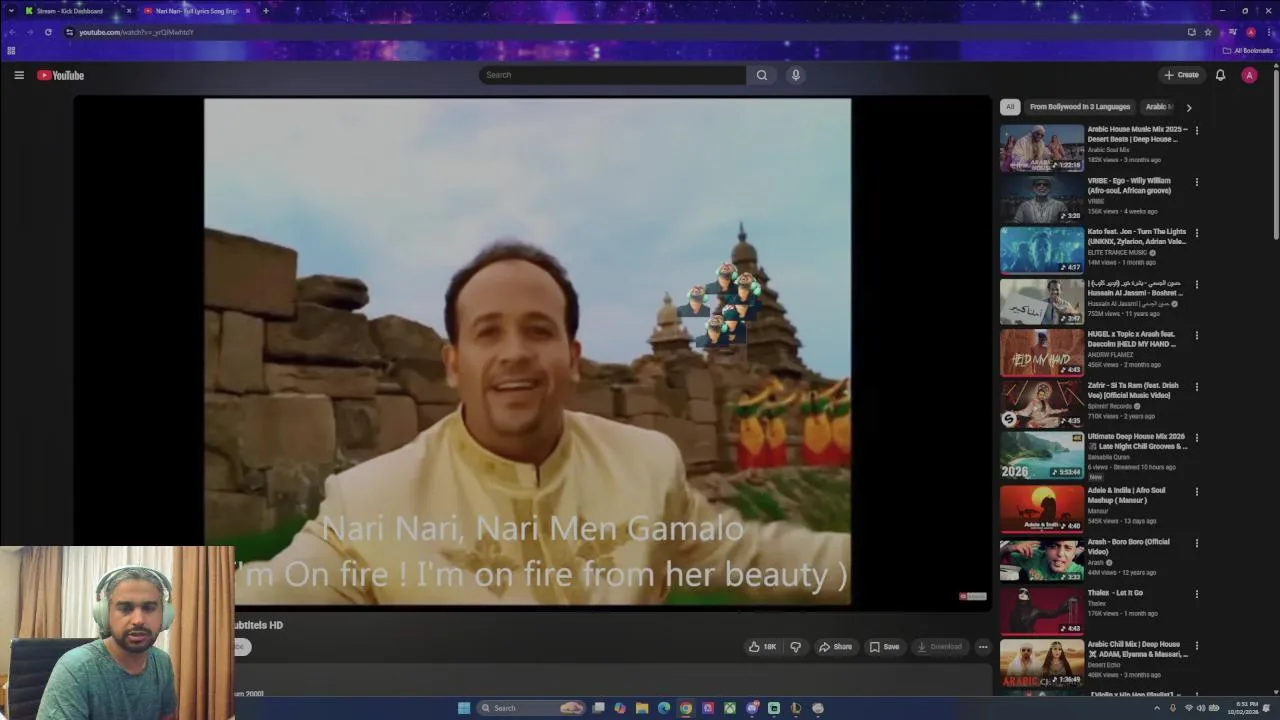Open ELITE TRANCE MUSIC channel link

point(1117,253)
